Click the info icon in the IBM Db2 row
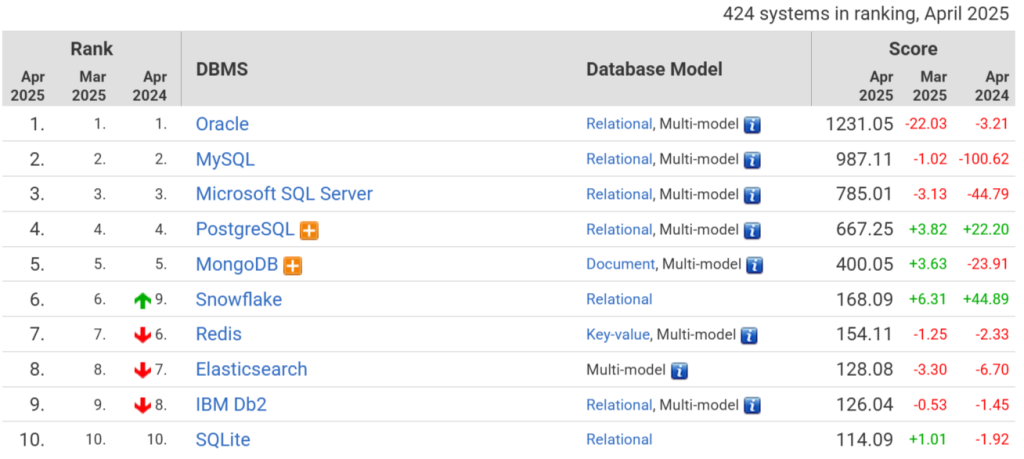Image resolution: width=1024 pixels, height=459 pixels. (752, 405)
